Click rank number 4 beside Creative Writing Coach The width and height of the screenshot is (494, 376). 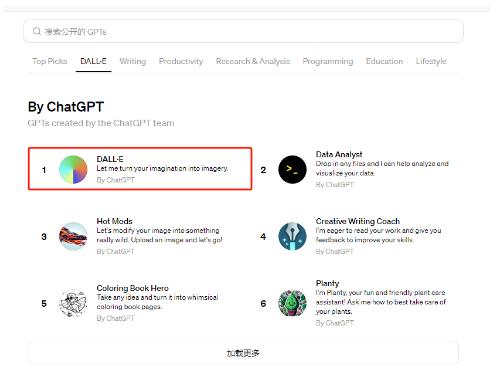pyautogui.click(x=263, y=237)
